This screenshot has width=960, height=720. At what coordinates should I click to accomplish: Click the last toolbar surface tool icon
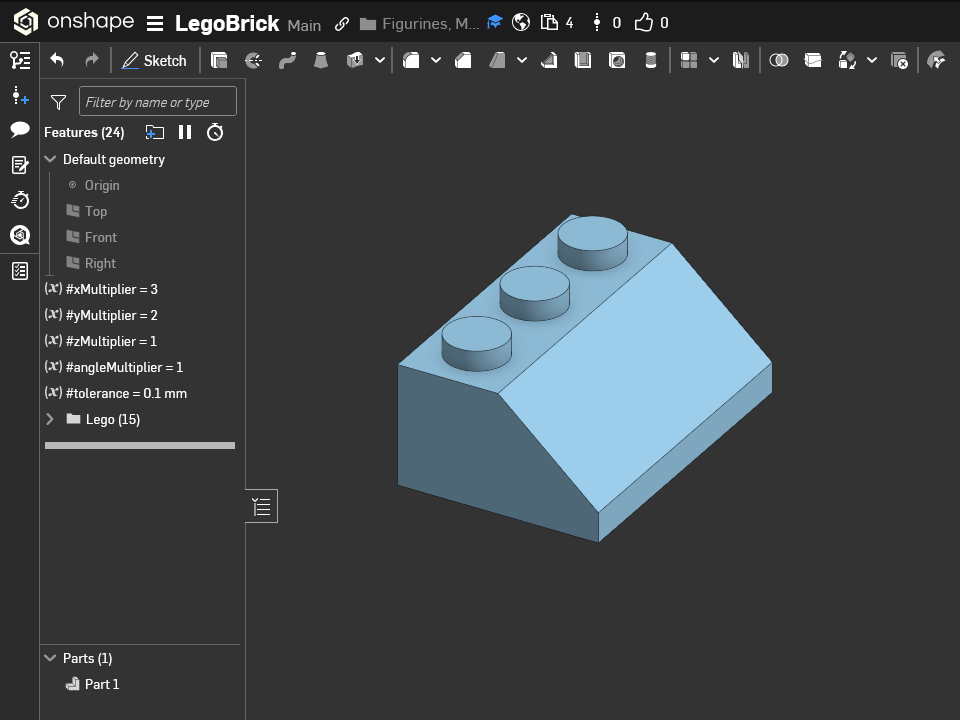coord(937,60)
